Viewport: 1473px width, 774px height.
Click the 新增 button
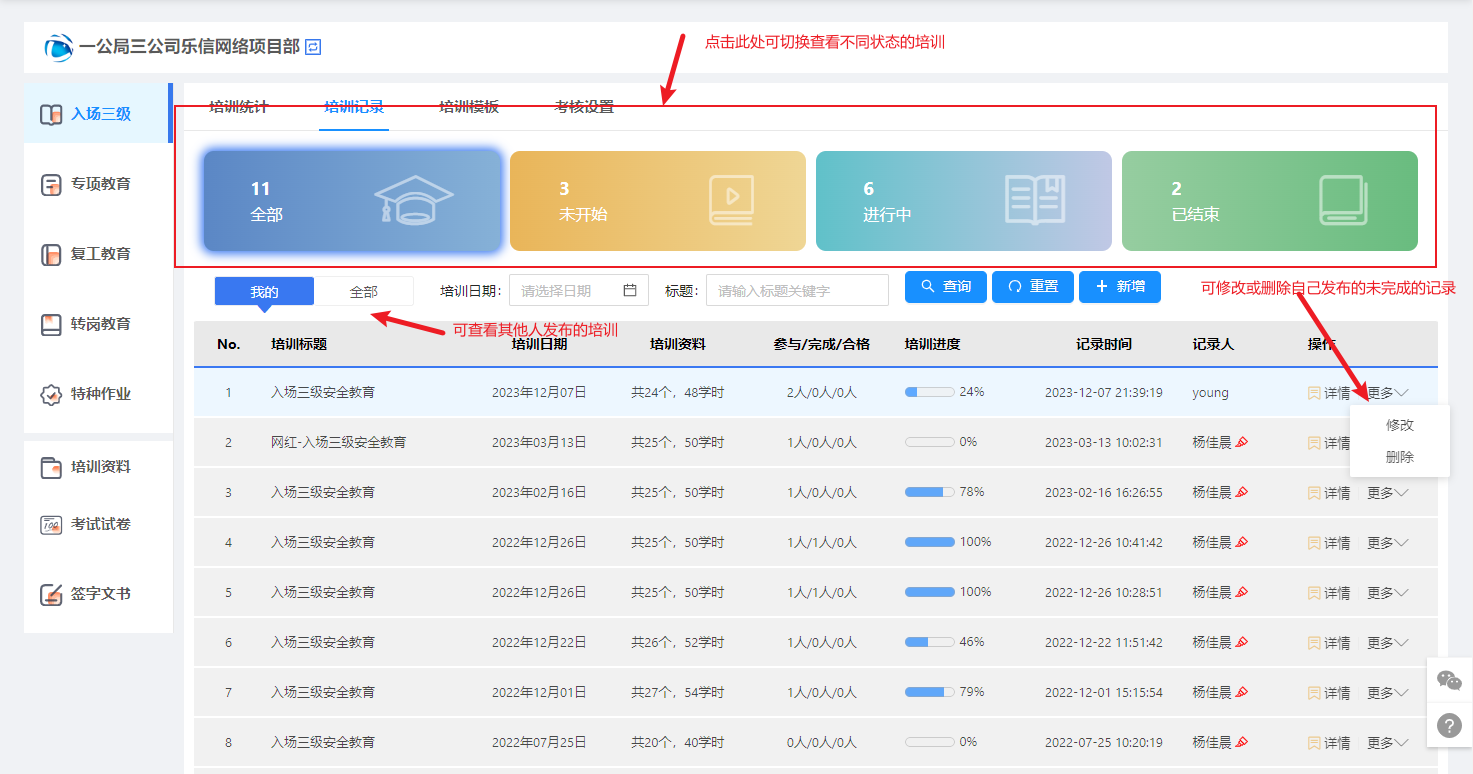tap(1119, 287)
